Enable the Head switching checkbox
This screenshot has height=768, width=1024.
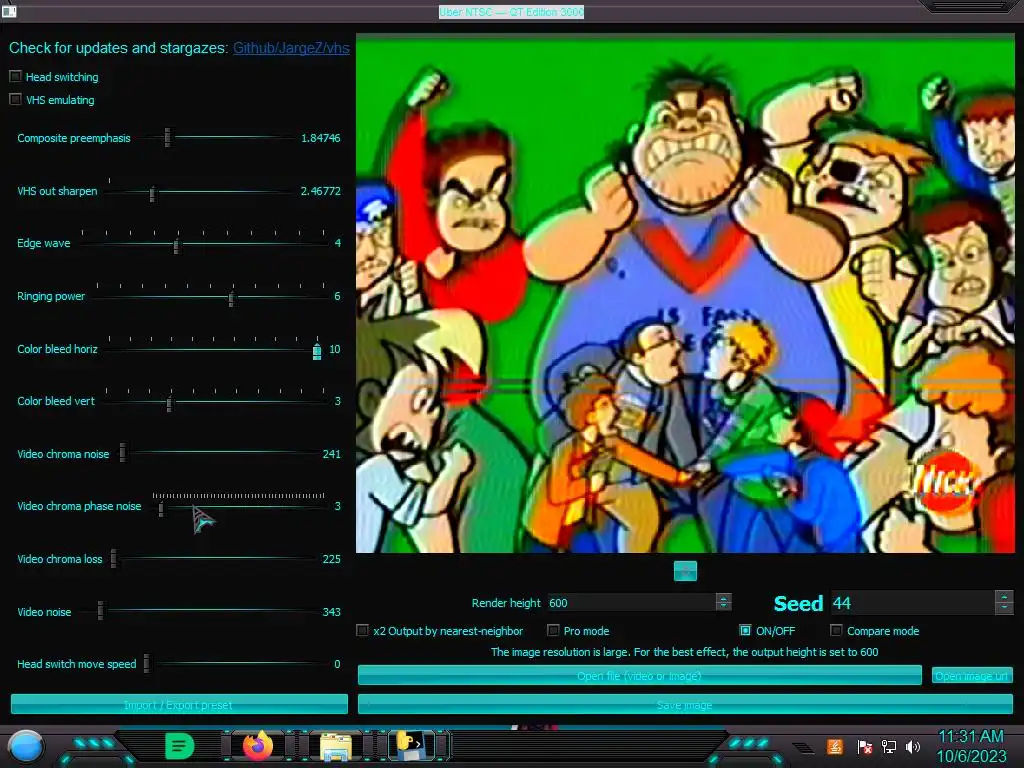point(15,76)
